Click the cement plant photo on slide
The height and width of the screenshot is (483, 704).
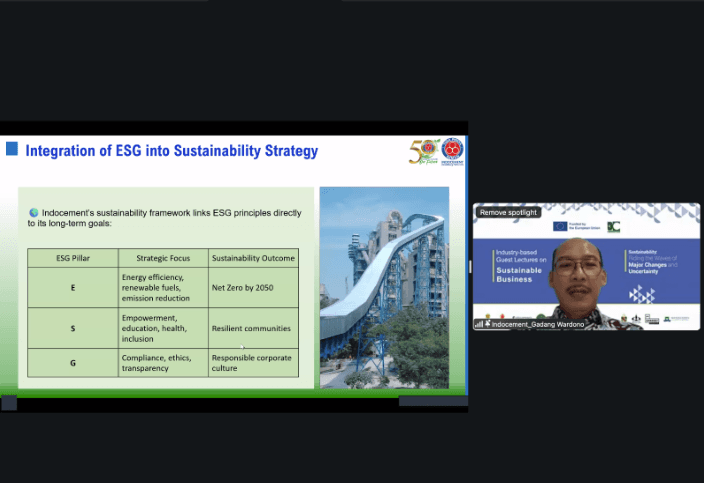pyautogui.click(x=384, y=287)
